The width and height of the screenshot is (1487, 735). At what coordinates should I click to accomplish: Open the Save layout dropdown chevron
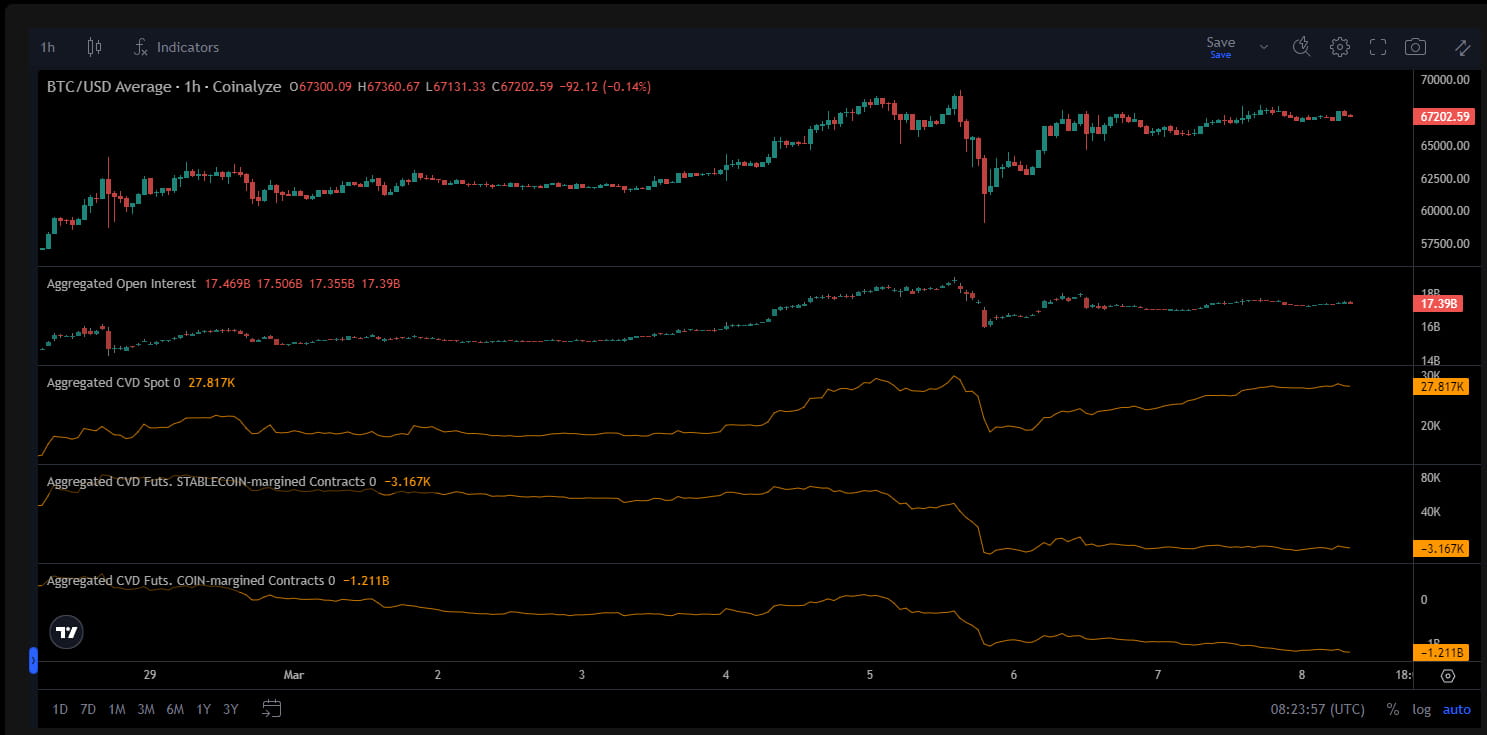pos(1263,46)
